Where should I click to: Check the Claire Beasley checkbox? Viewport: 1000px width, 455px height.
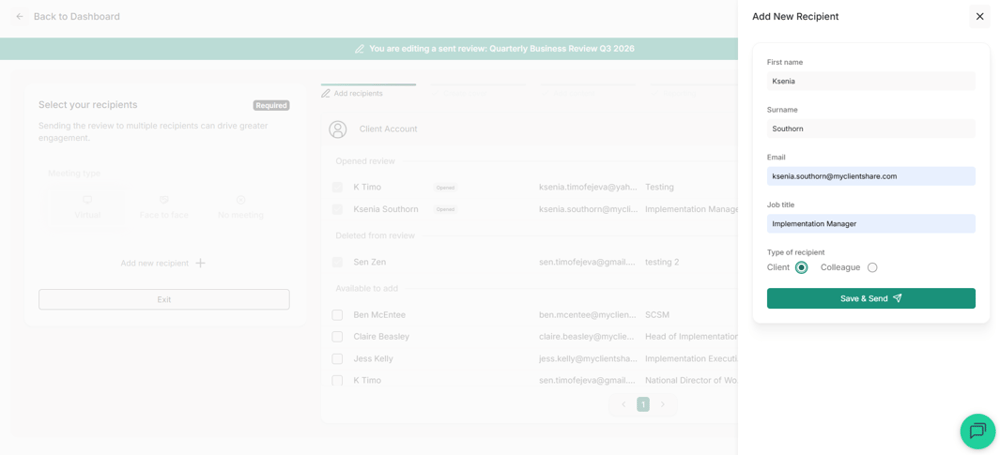coord(337,336)
